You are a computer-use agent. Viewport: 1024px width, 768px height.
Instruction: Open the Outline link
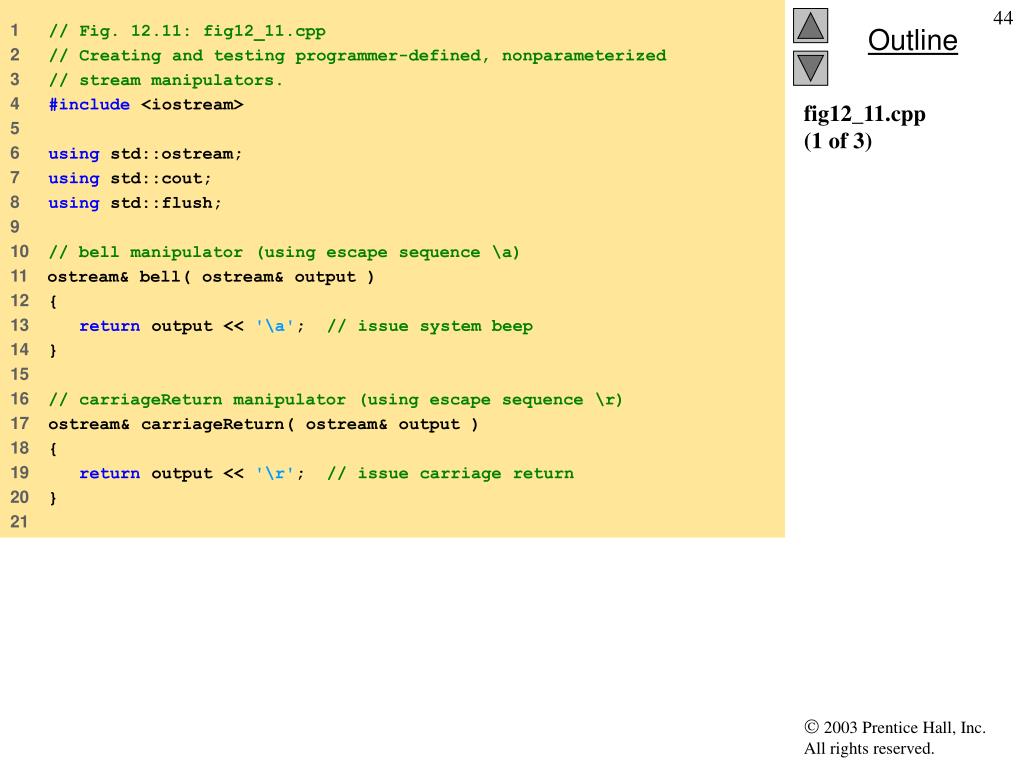pos(912,40)
